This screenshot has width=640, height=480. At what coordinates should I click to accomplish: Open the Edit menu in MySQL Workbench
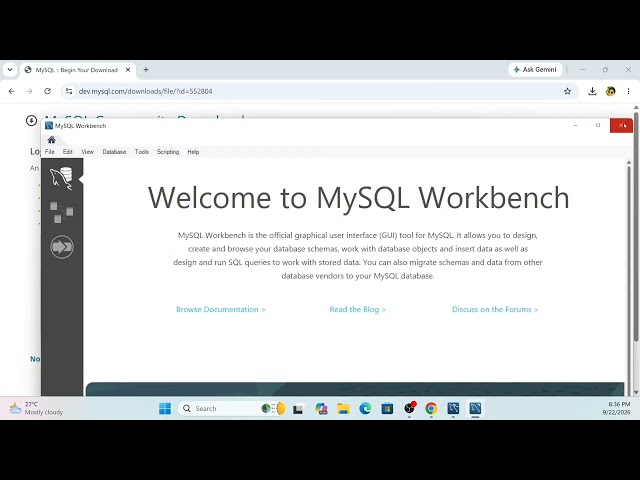click(x=67, y=152)
